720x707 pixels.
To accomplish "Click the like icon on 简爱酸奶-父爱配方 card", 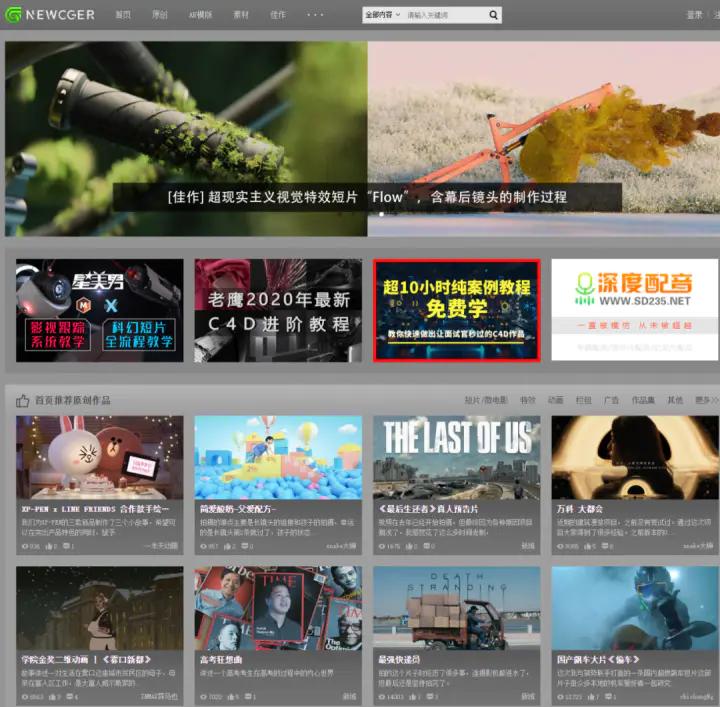I will click(x=227, y=546).
